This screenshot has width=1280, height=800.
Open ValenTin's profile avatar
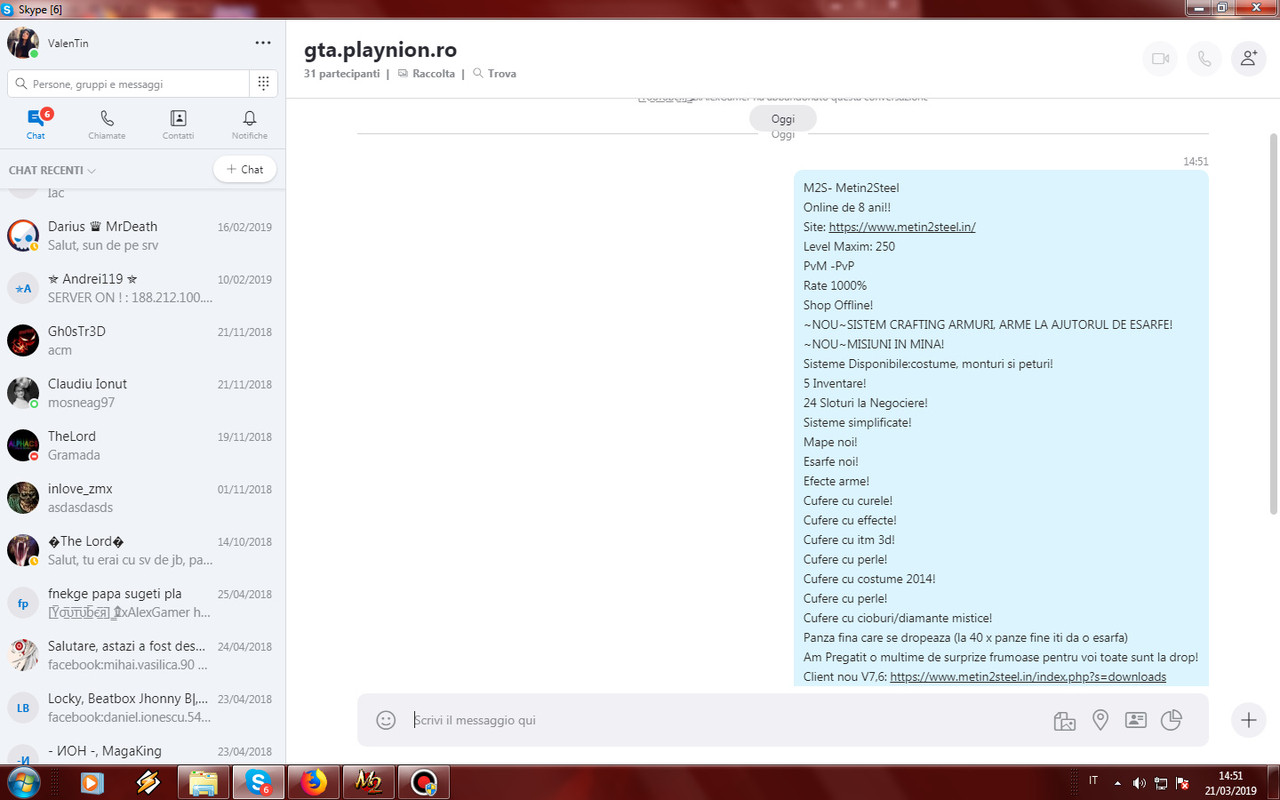tap(22, 43)
